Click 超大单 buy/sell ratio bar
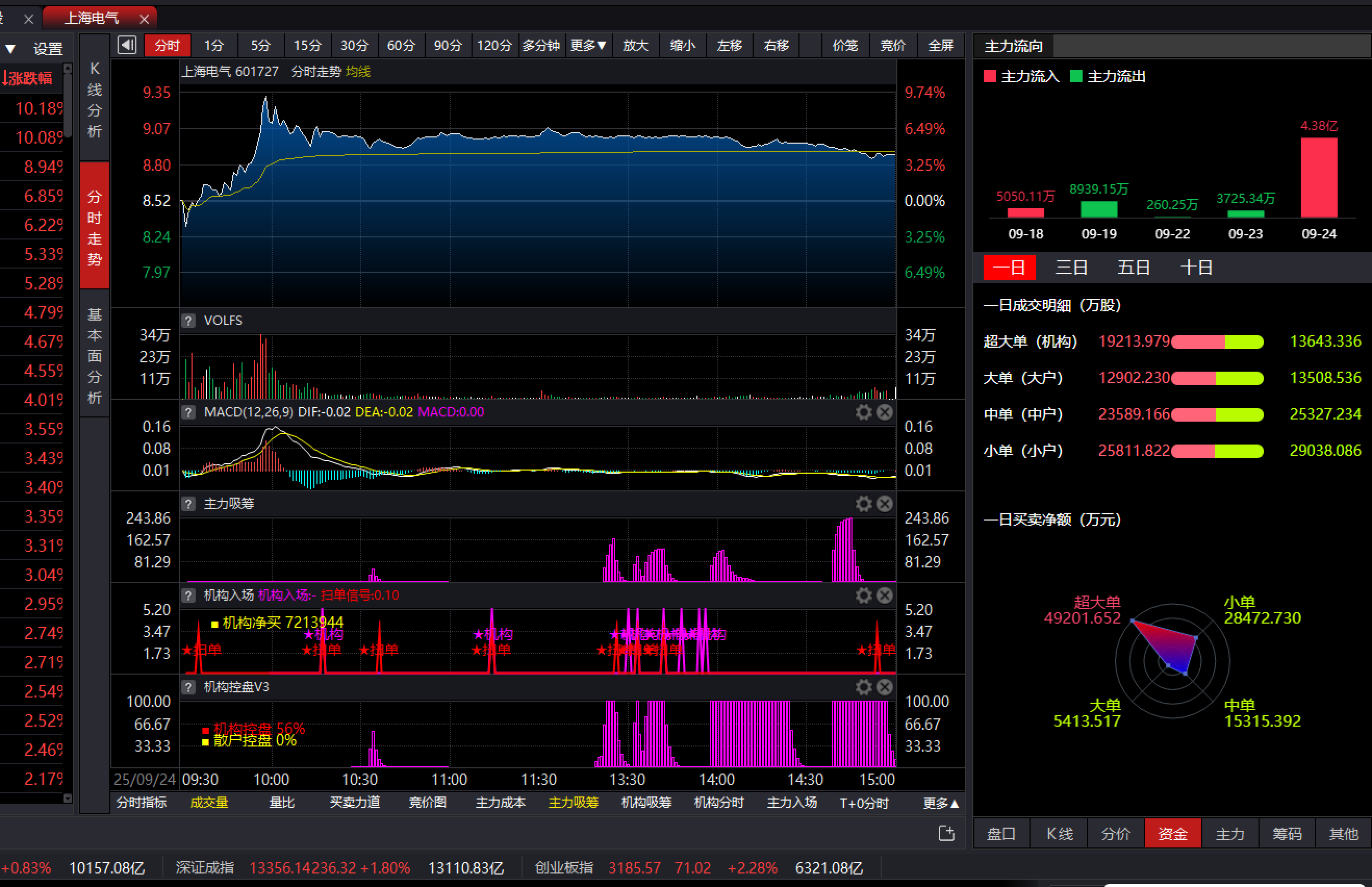Image resolution: width=1372 pixels, height=887 pixels. [1217, 342]
